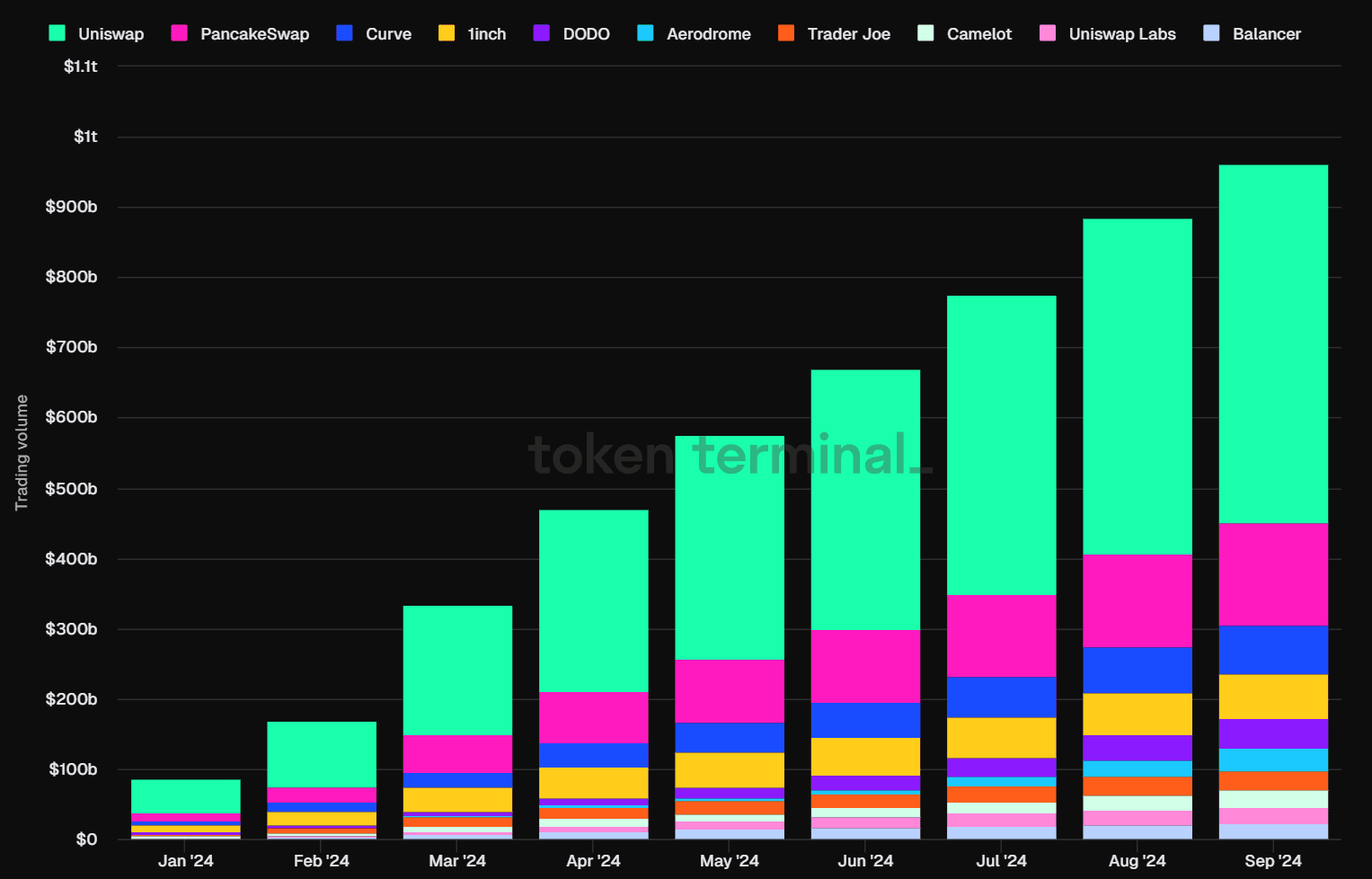Toggle the PancakeSwap legend label
Viewport: 1372px width, 879px height.
tap(254, 34)
